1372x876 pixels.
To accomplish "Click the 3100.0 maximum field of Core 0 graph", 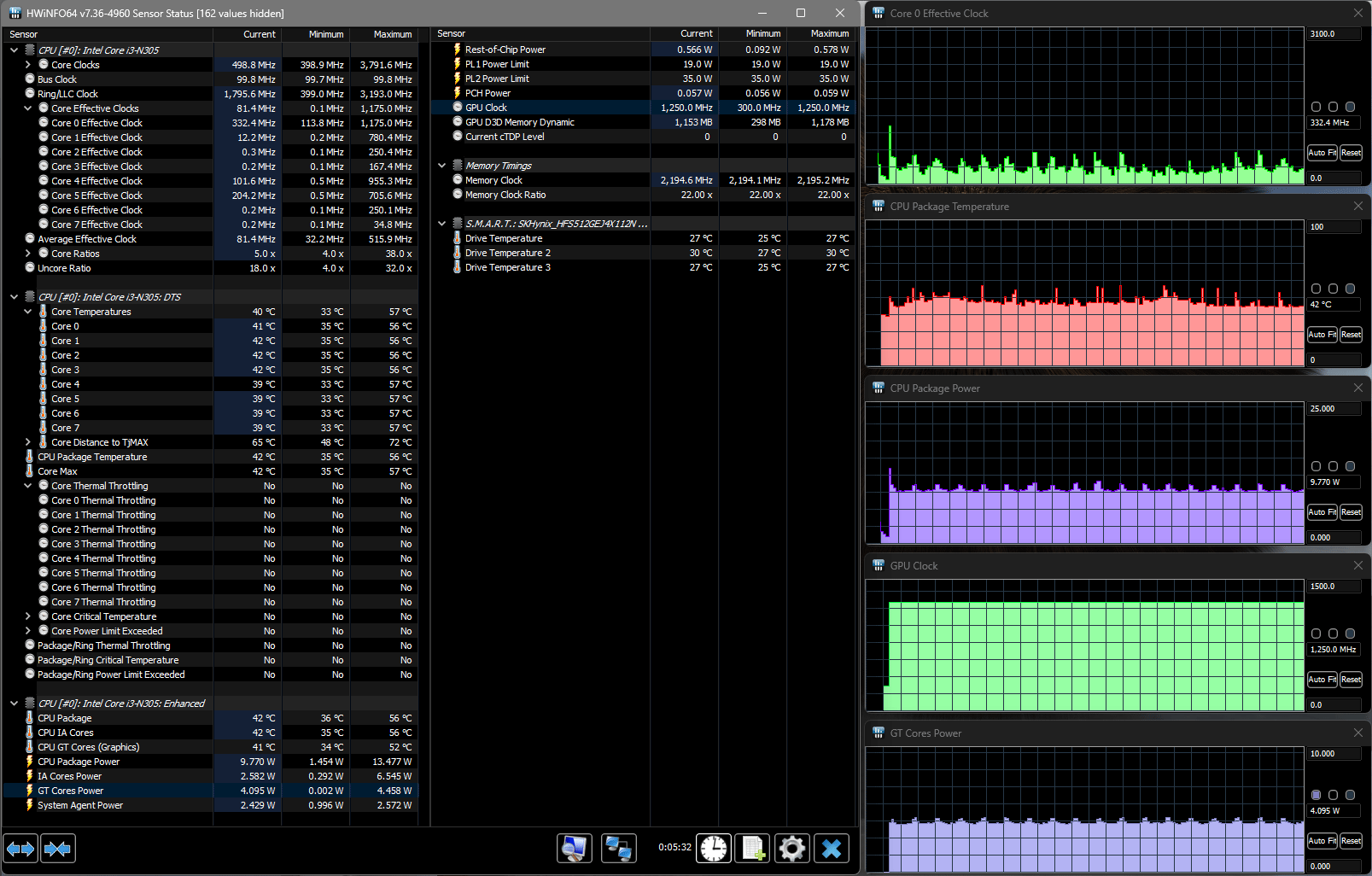I will [x=1333, y=34].
